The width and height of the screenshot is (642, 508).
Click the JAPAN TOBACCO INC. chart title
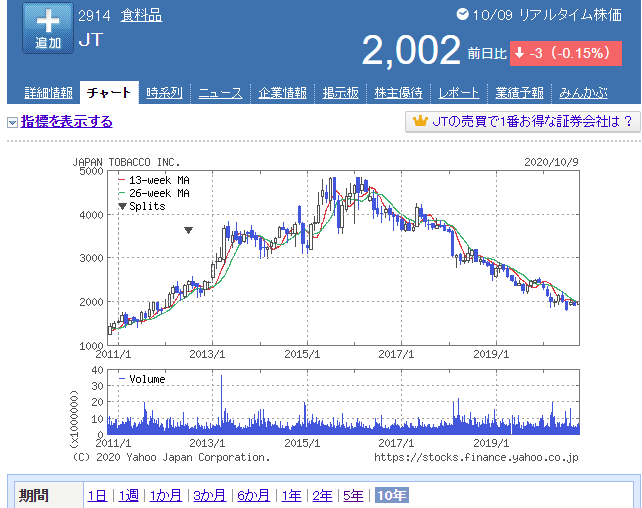(x=127, y=163)
